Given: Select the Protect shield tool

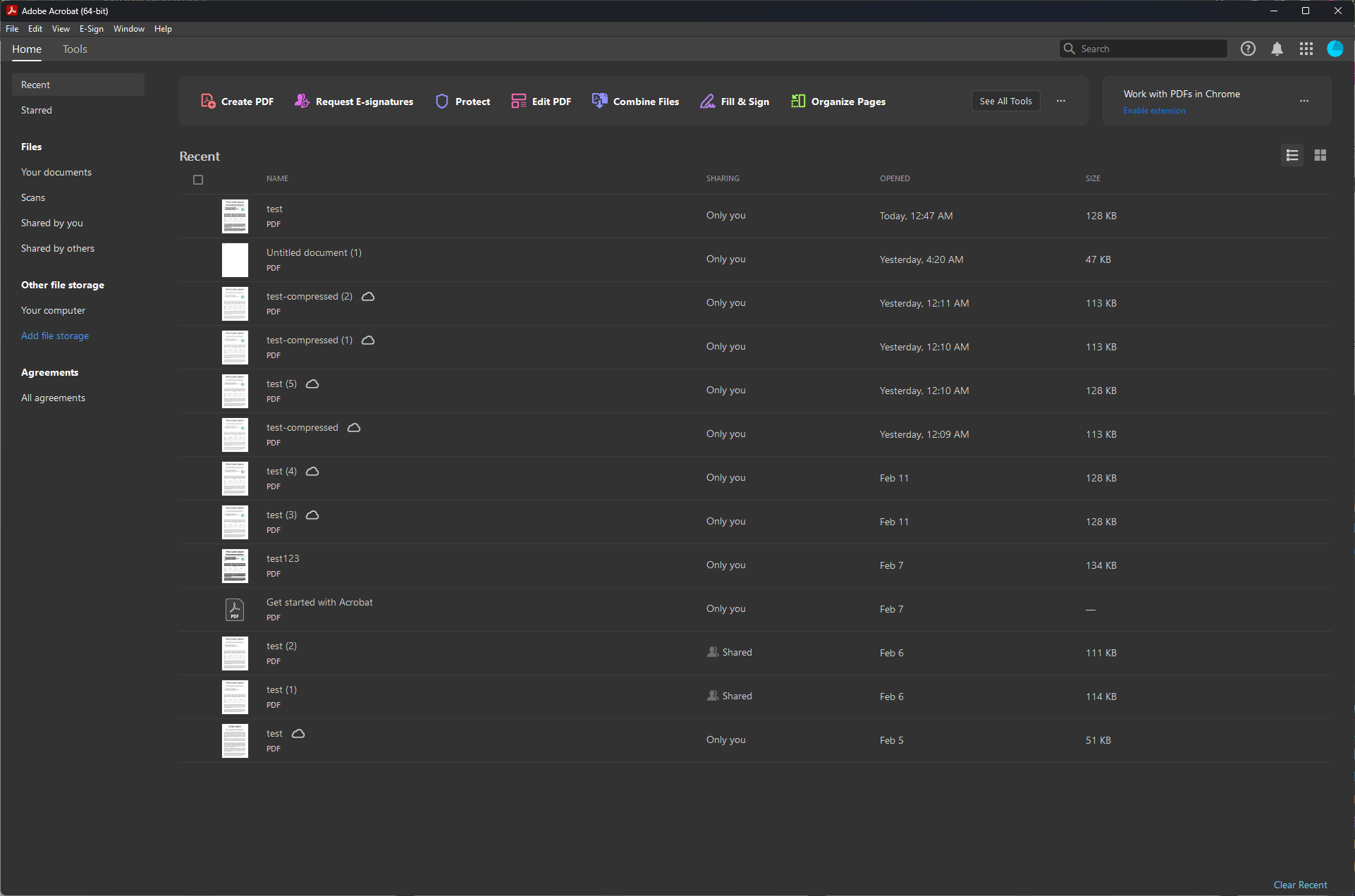Looking at the screenshot, I should (442, 102).
